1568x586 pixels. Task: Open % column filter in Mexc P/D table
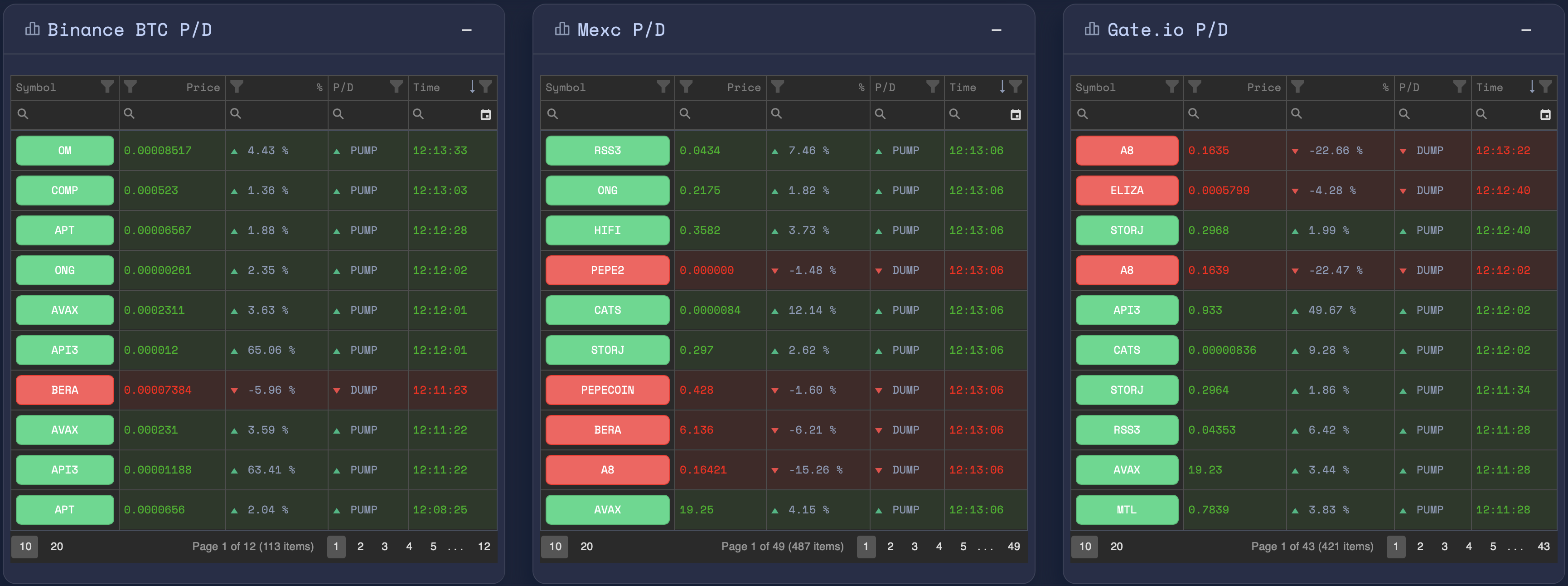click(777, 87)
